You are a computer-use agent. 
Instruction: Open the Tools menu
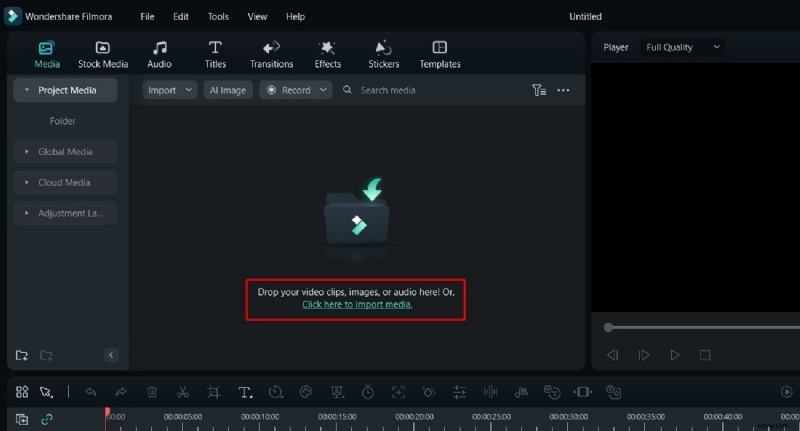218,17
